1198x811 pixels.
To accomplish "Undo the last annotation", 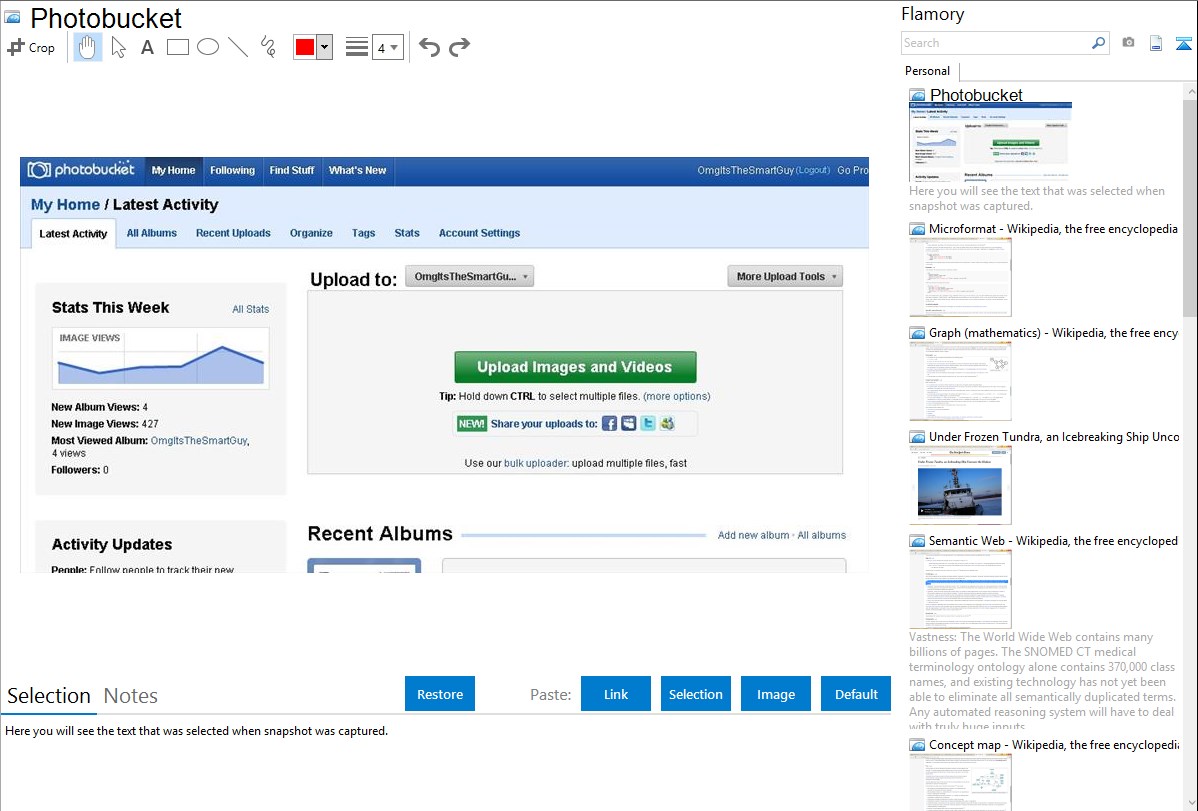I will coord(429,47).
